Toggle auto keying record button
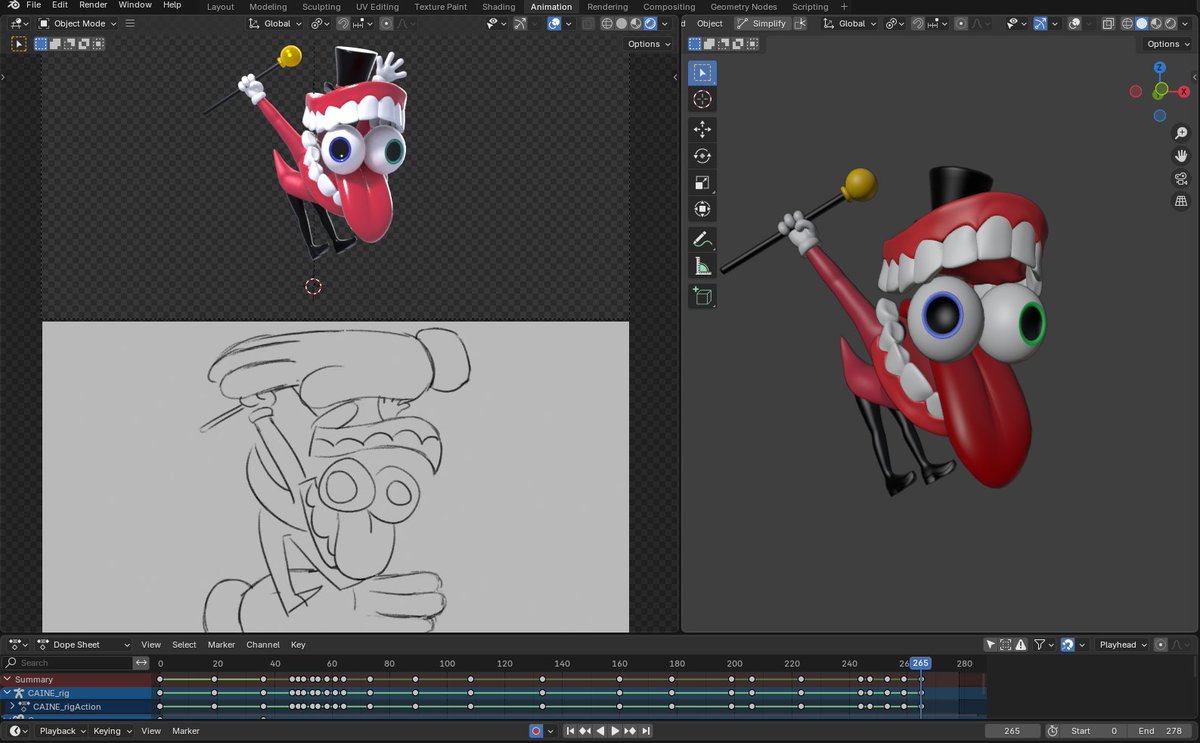This screenshot has width=1200, height=743. (x=536, y=731)
